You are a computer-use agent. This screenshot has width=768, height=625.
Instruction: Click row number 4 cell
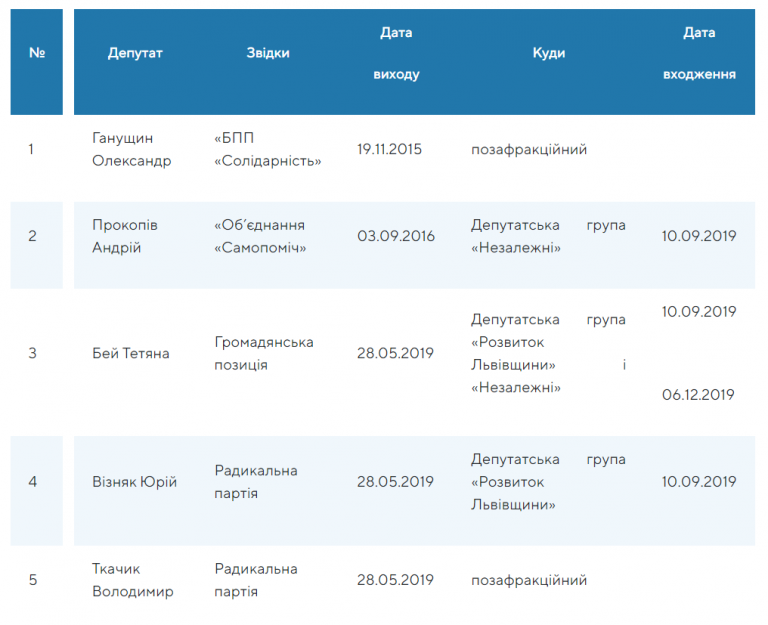tap(32, 481)
